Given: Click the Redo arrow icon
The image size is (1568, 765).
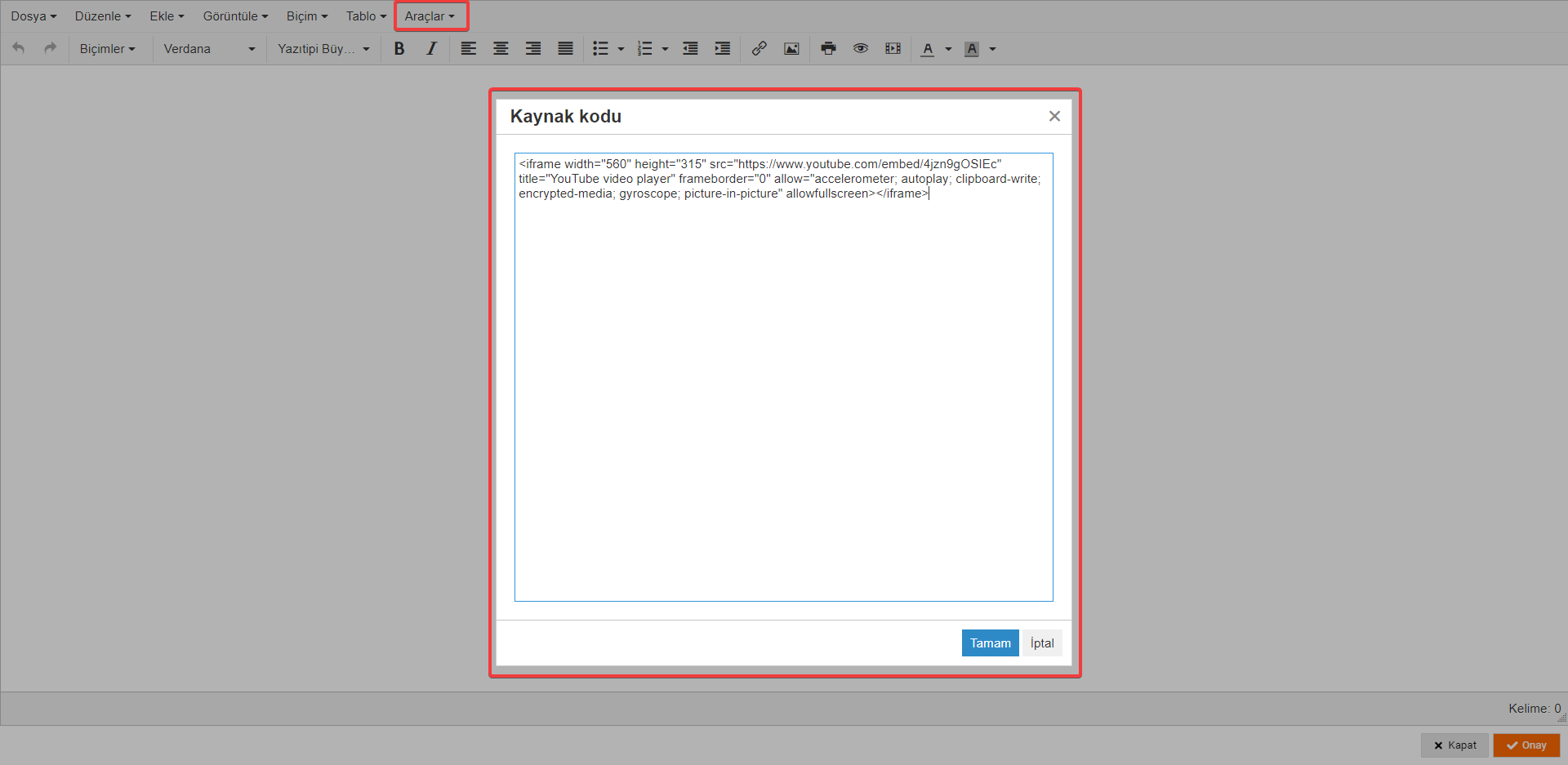Looking at the screenshot, I should (x=51, y=48).
